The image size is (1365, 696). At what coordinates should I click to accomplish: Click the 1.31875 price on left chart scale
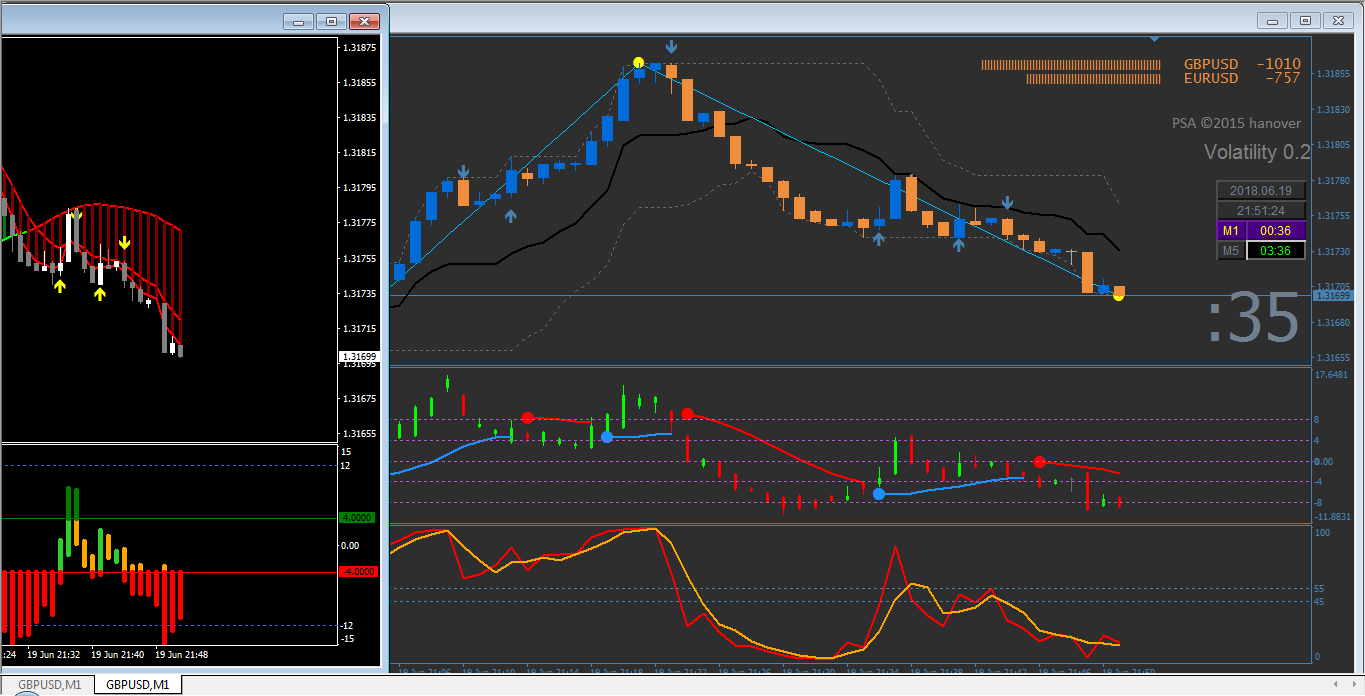point(359,48)
